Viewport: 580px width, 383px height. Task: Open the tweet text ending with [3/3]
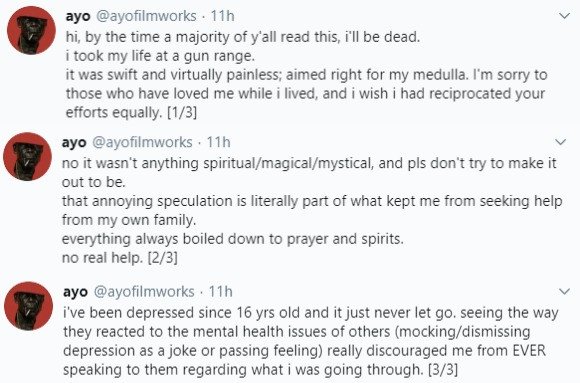coord(310,341)
